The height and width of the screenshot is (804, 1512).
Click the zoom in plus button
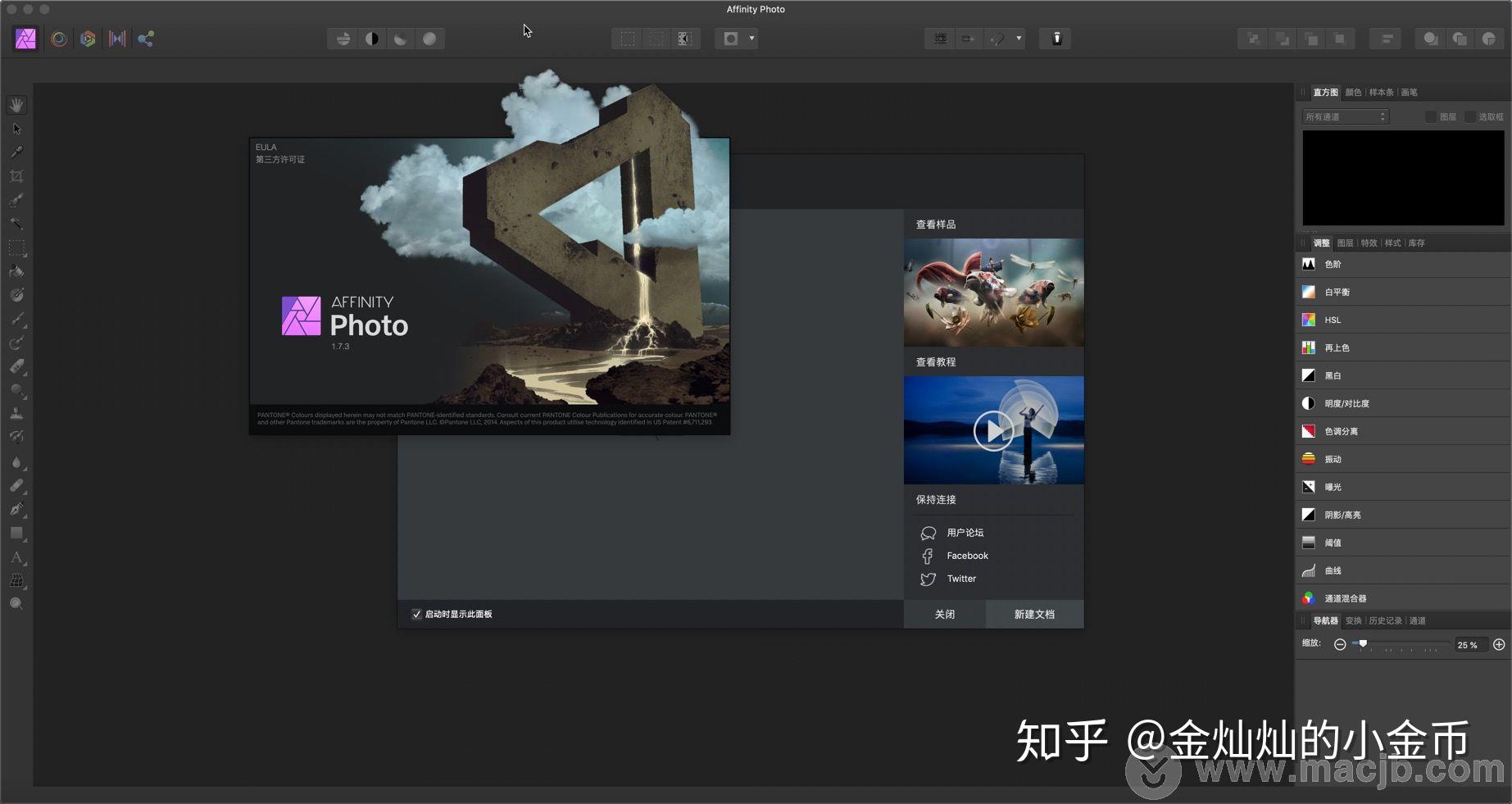coord(1499,645)
